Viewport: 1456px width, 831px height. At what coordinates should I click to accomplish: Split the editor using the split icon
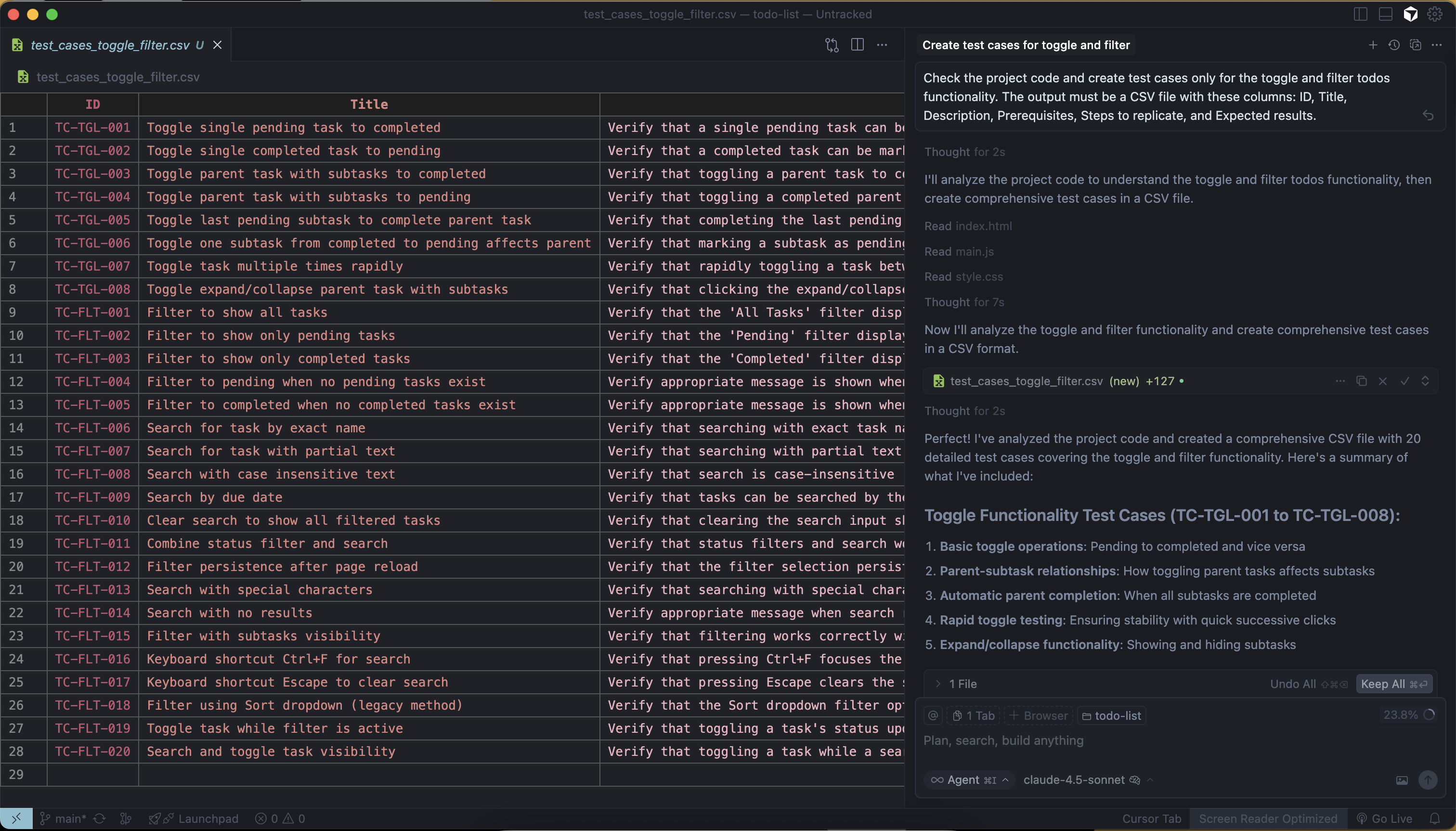click(857, 44)
